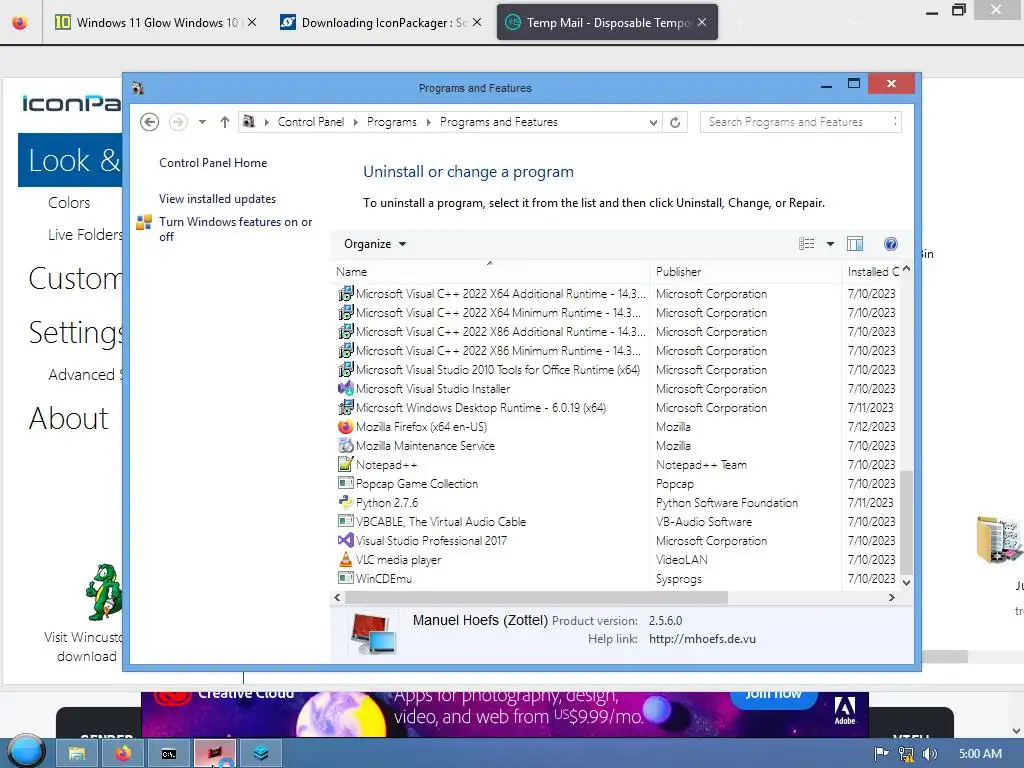Open Turn Windows features on or off
This screenshot has width=1024, height=768.
click(235, 229)
